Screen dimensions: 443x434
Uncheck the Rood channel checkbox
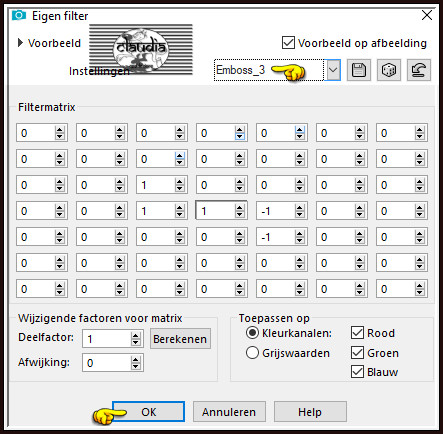pos(357,333)
